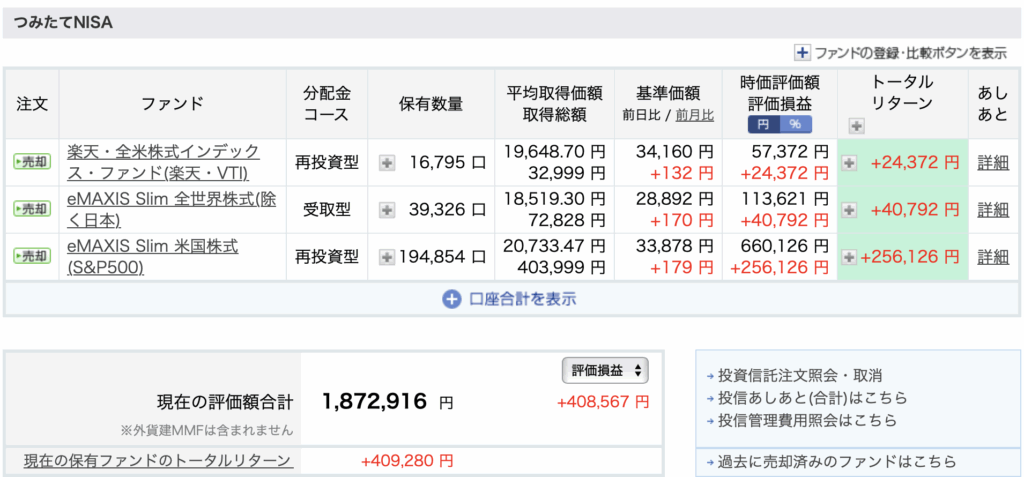Switch valuation display to 円

click(x=763, y=123)
